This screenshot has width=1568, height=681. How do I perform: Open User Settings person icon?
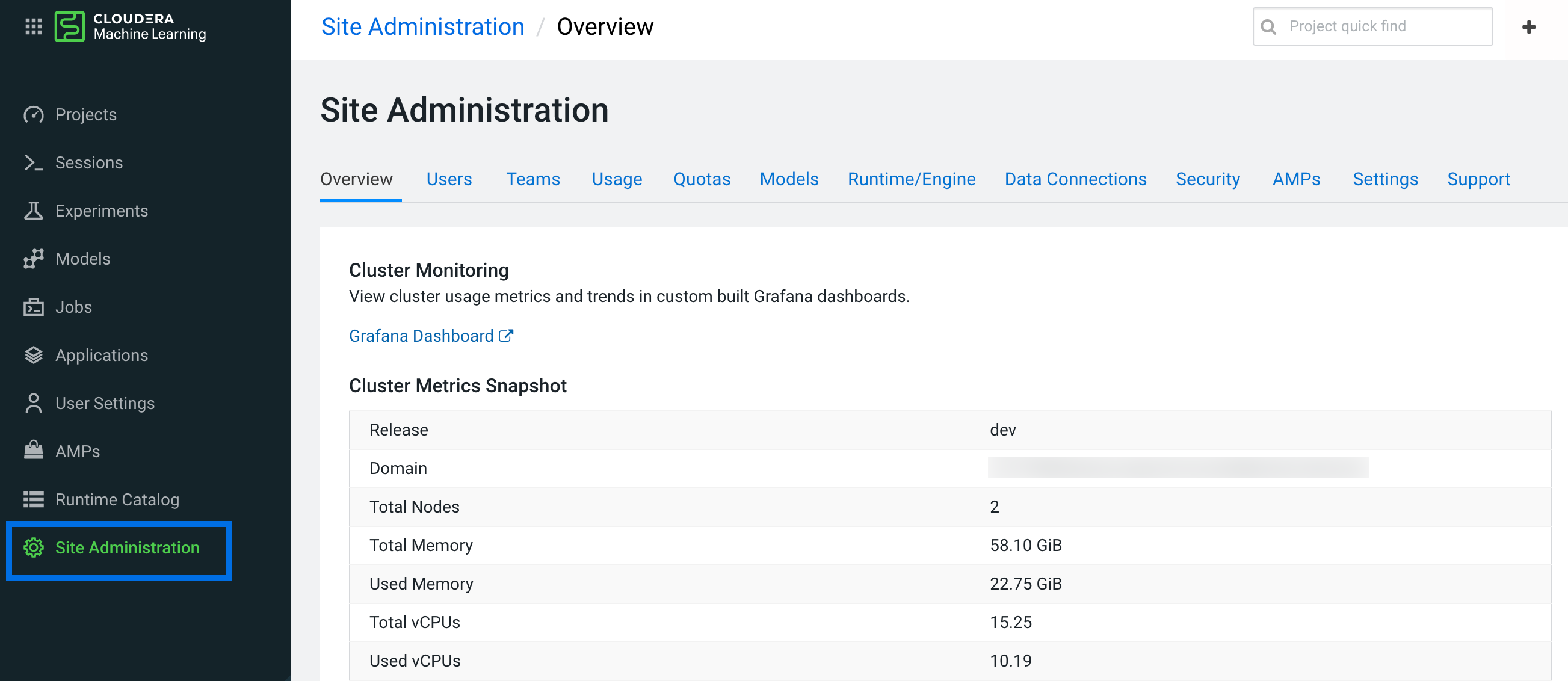pyautogui.click(x=34, y=403)
